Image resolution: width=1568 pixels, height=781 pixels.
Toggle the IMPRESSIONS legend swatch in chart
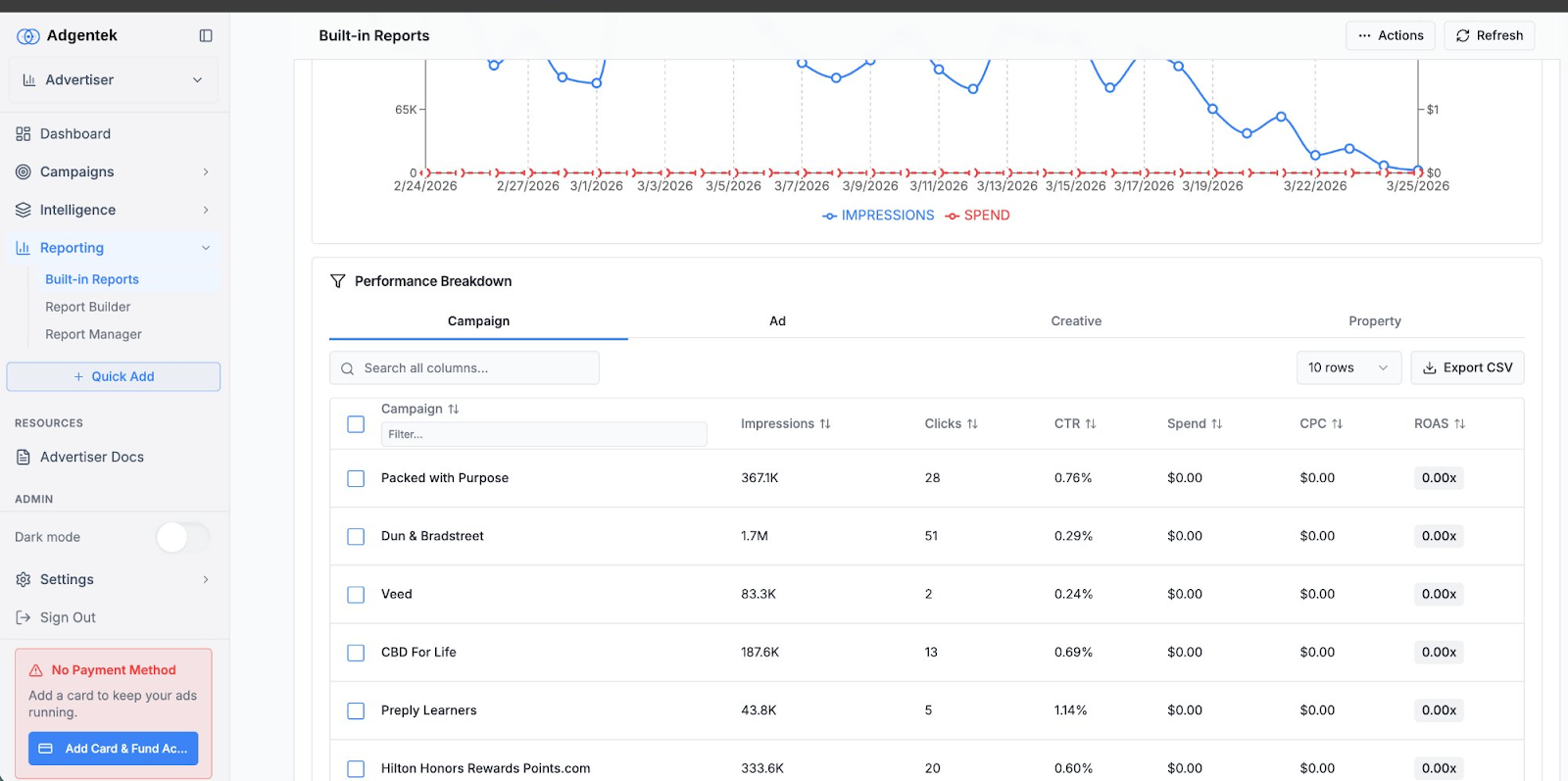pyautogui.click(x=830, y=217)
